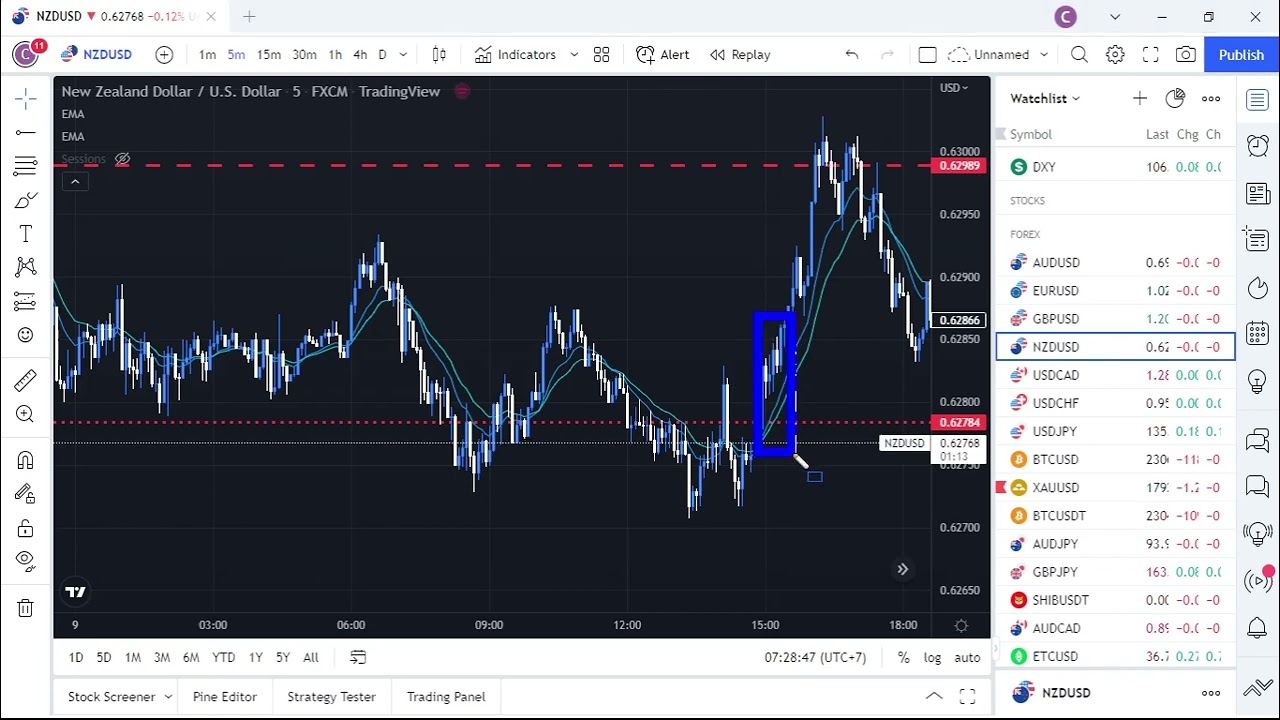Select the zoom in tool
Image resolution: width=1280 pixels, height=720 pixels.
point(26,414)
